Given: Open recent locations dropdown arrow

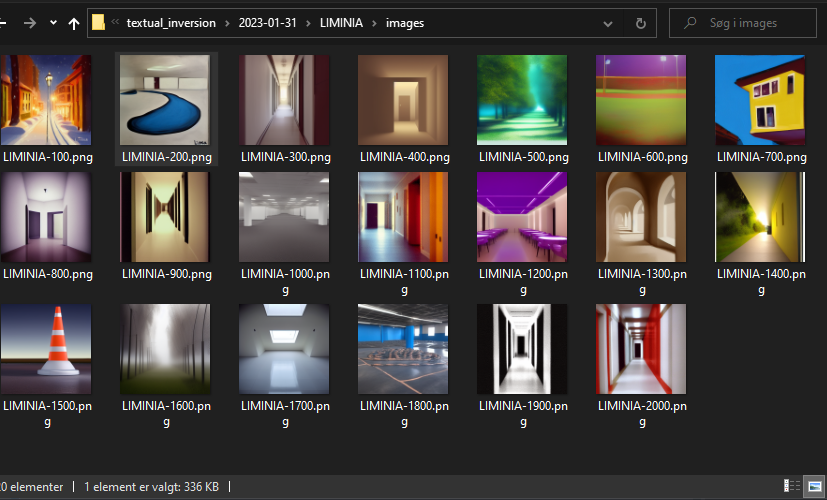Looking at the screenshot, I should click(x=53, y=23).
